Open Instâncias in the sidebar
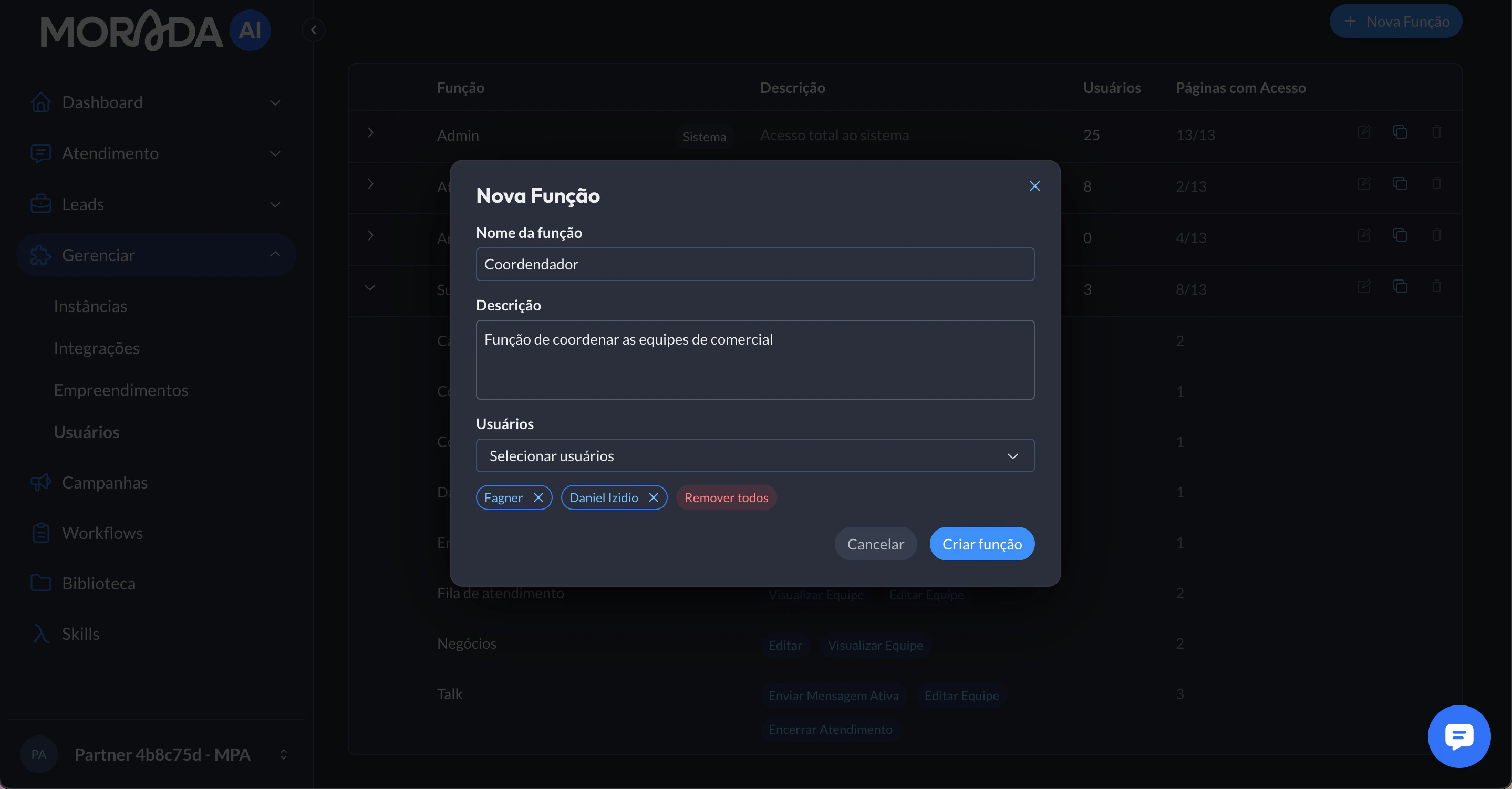The width and height of the screenshot is (1512, 789). tap(90, 306)
